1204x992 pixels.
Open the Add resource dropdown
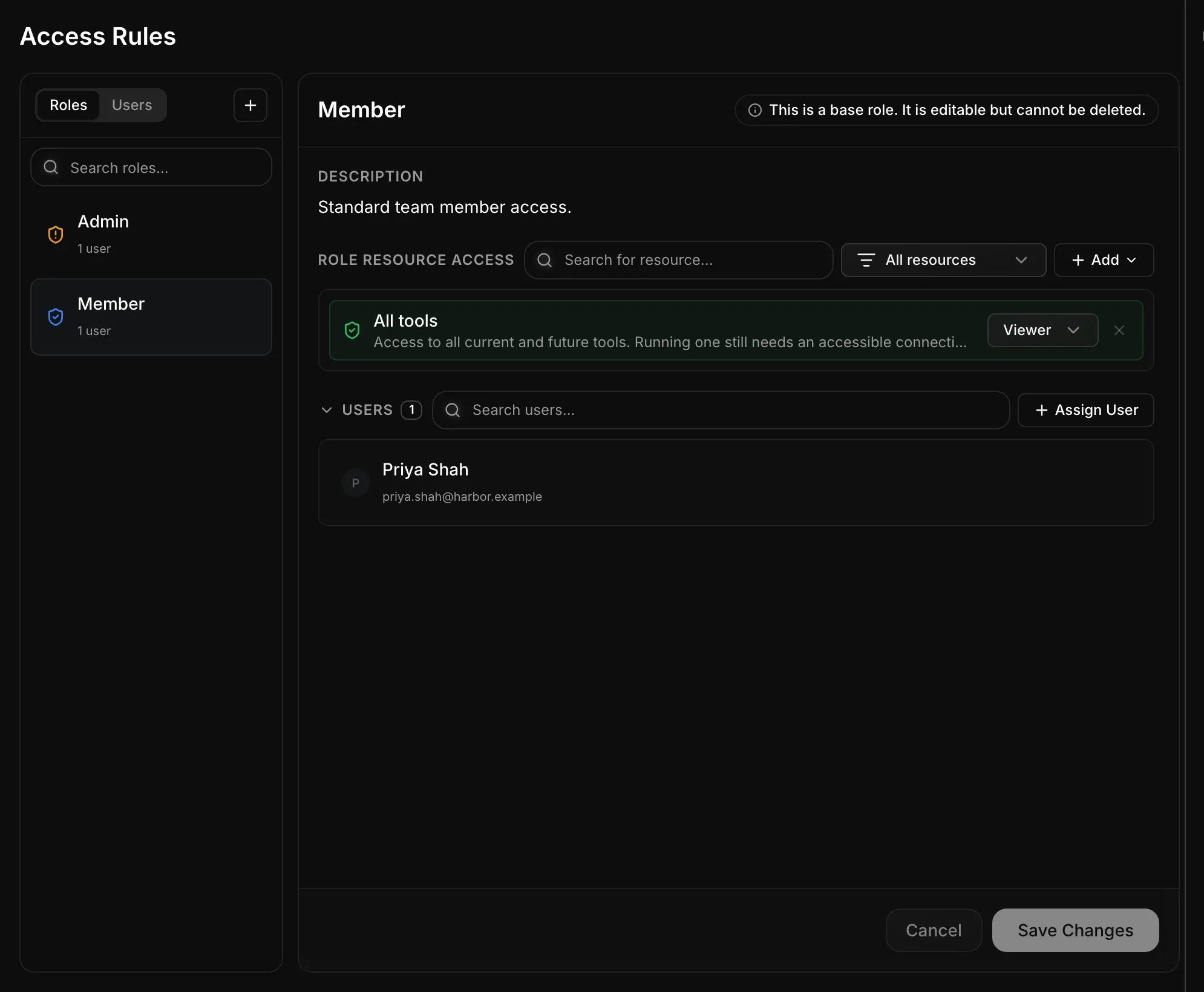pos(1104,260)
